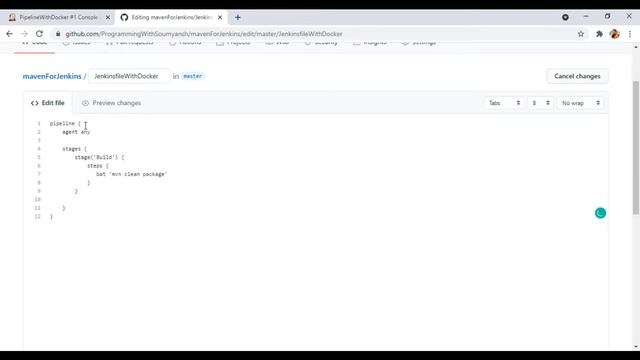This screenshot has height=360, width=640.
Task: Switch to the Preview changes tab
Action: coord(111,103)
